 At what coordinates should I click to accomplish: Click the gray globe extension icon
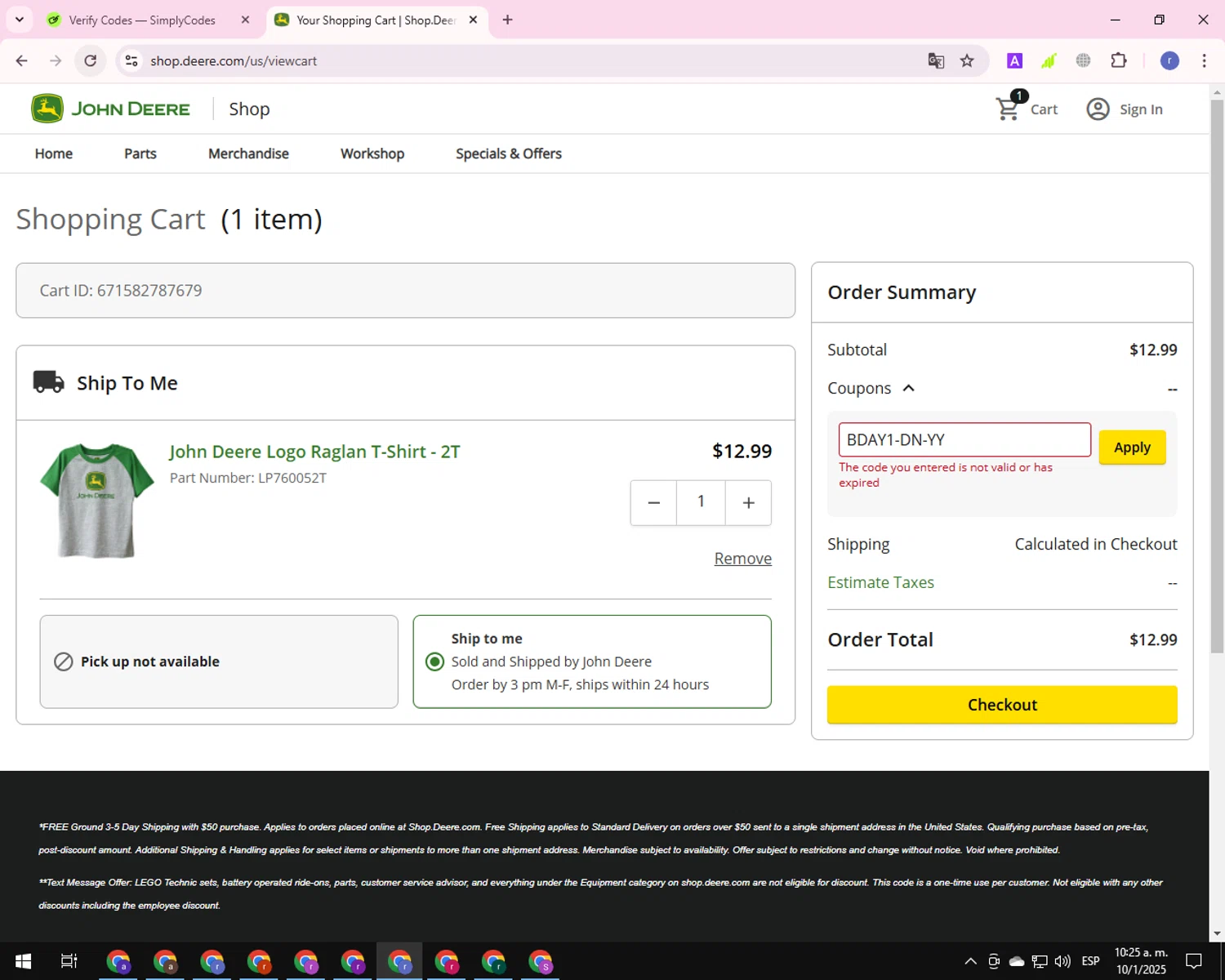[1083, 60]
